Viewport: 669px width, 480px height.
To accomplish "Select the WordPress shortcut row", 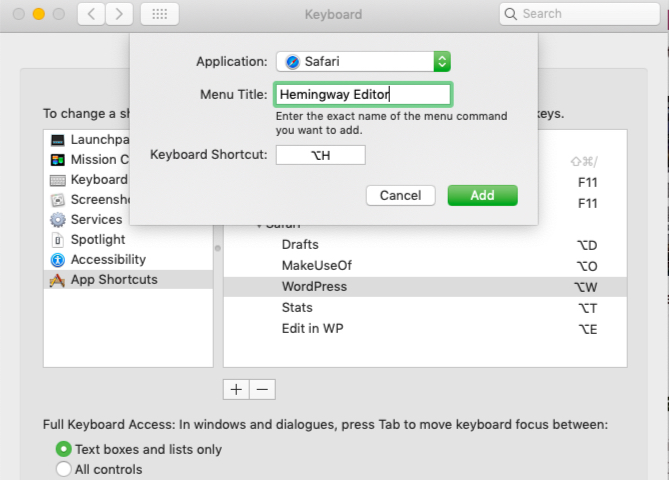I will click(425, 287).
